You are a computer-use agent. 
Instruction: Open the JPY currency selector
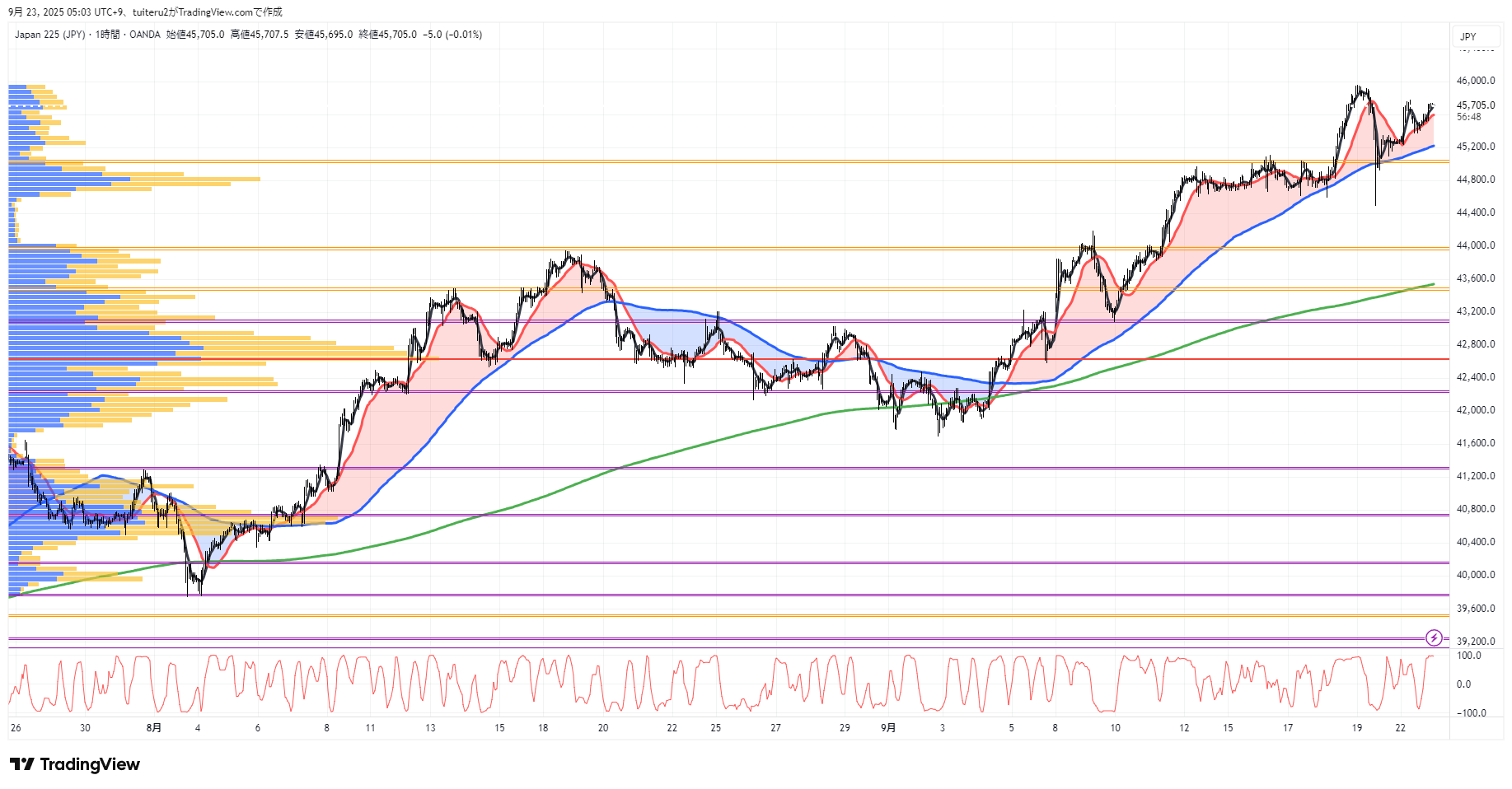pyautogui.click(x=1468, y=36)
